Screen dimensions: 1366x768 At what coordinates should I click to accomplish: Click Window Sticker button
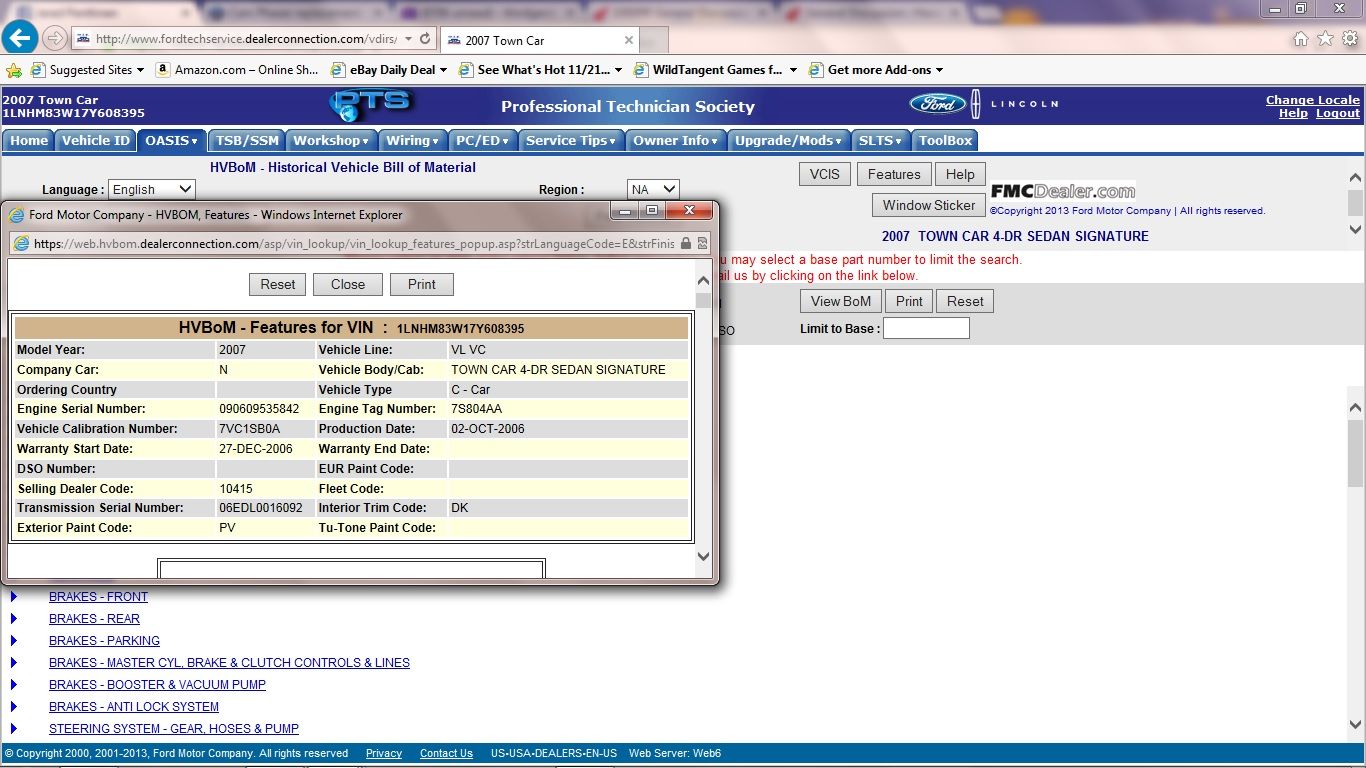pyautogui.click(x=929, y=205)
